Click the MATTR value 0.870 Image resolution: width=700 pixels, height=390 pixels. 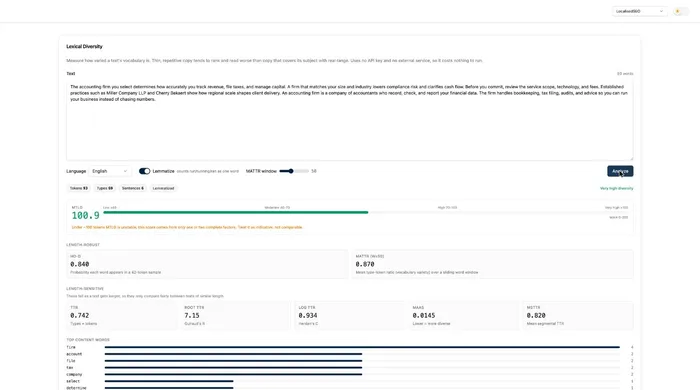(365, 264)
